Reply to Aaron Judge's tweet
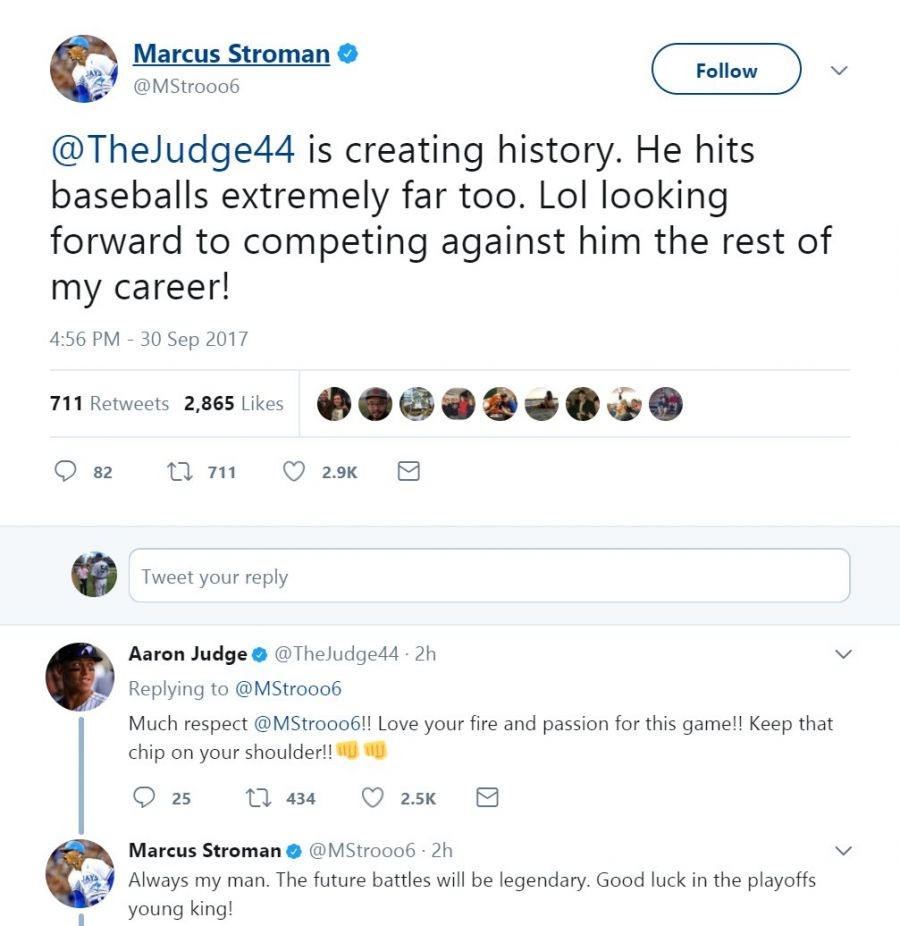The image size is (900, 926). coord(144,797)
